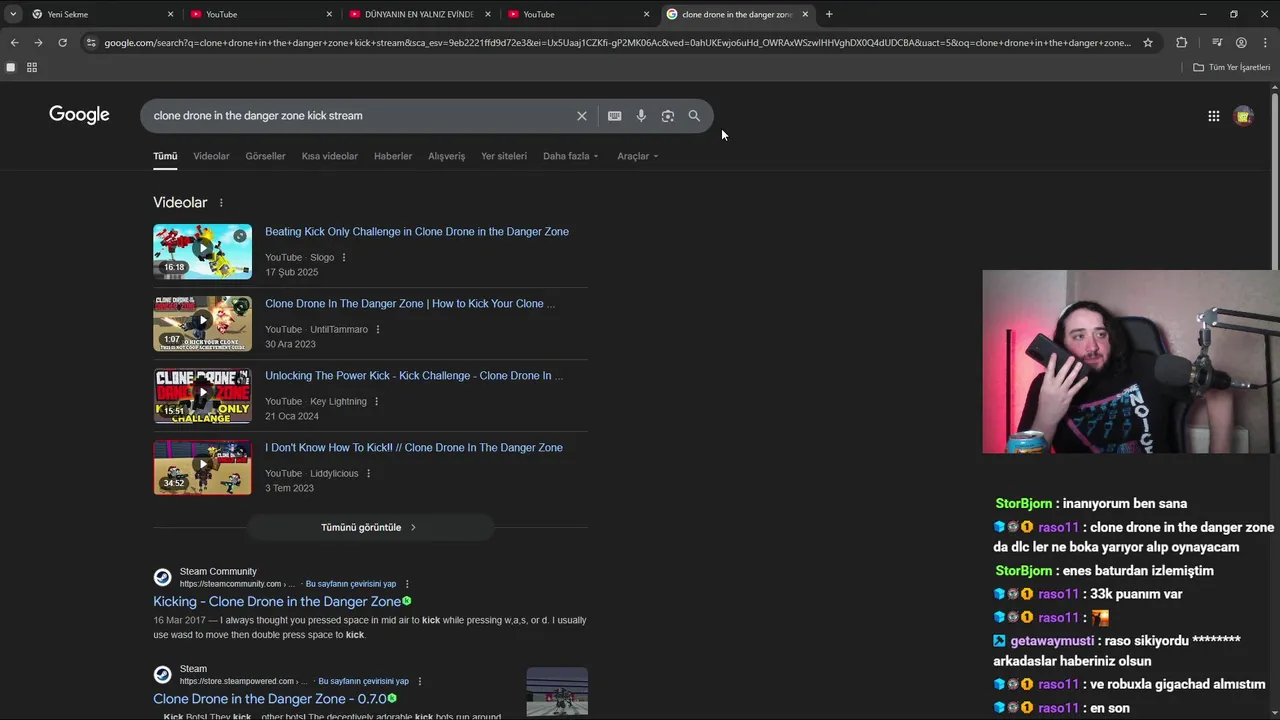
Task: Expand Tümünü görüntüle videos list
Action: pos(369,527)
